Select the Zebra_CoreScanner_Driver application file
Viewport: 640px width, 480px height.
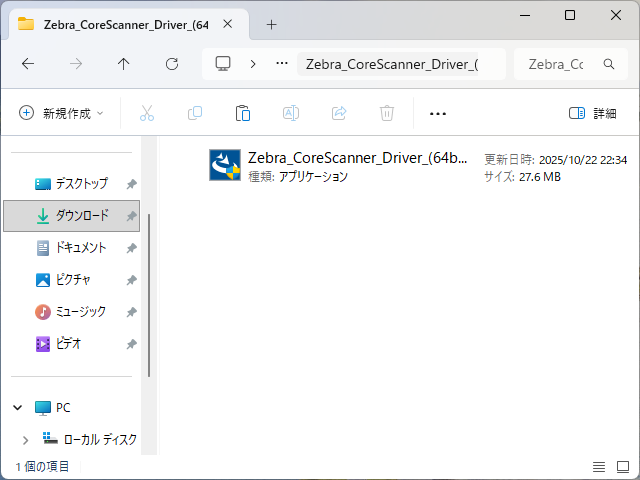(x=340, y=166)
